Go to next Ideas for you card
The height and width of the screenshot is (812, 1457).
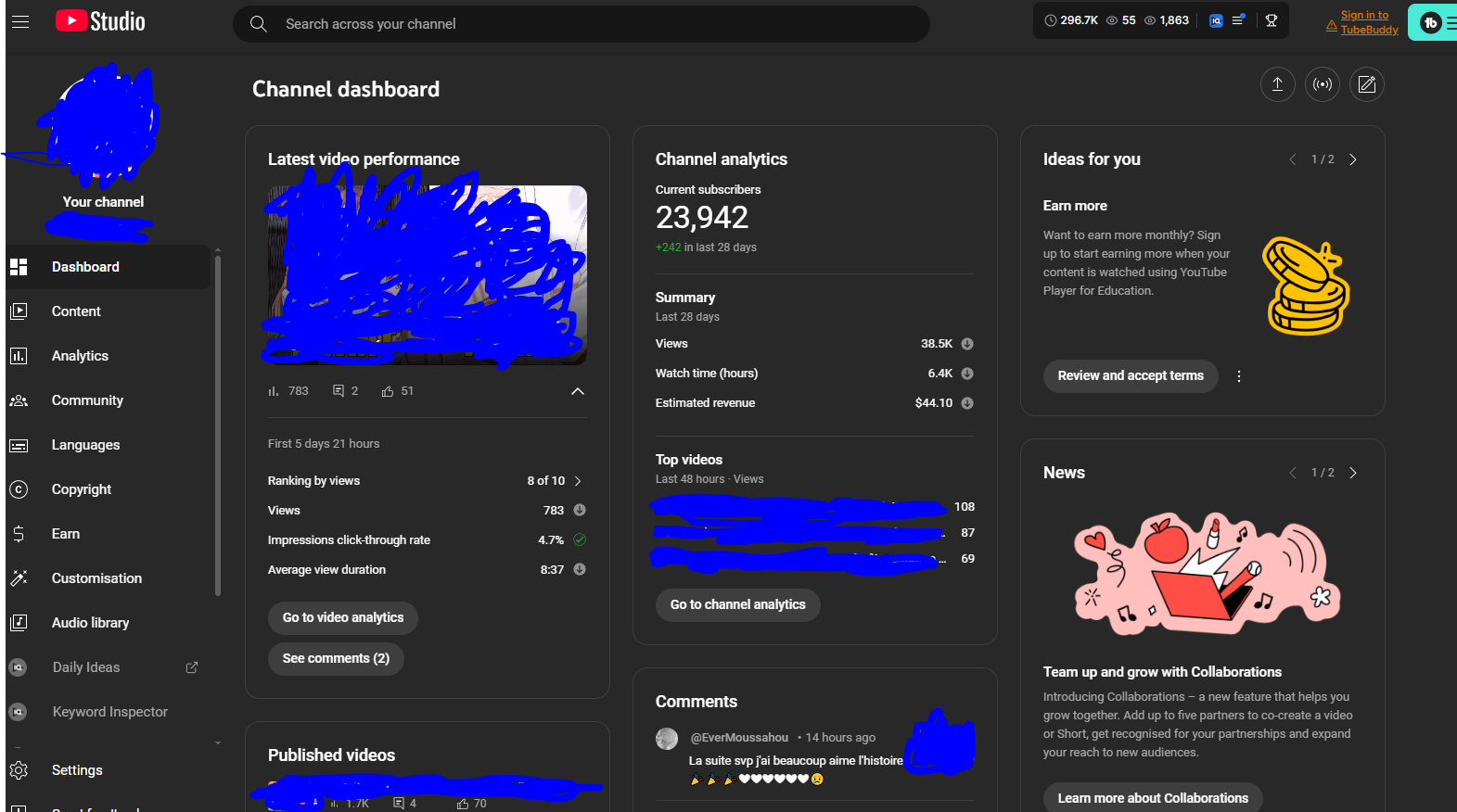[1353, 159]
